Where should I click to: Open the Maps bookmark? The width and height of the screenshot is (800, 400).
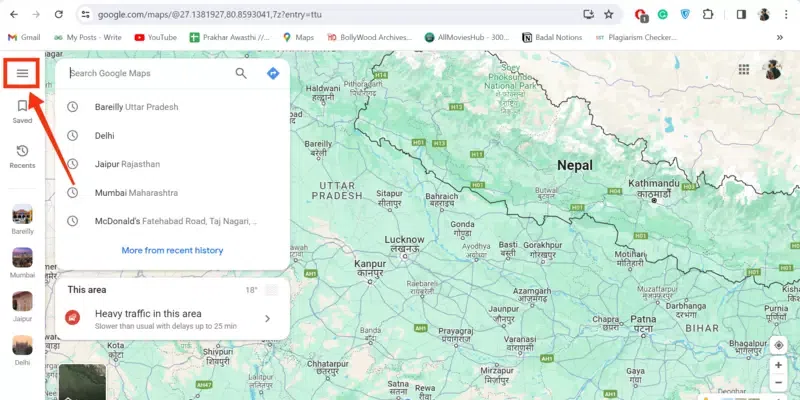(298, 37)
